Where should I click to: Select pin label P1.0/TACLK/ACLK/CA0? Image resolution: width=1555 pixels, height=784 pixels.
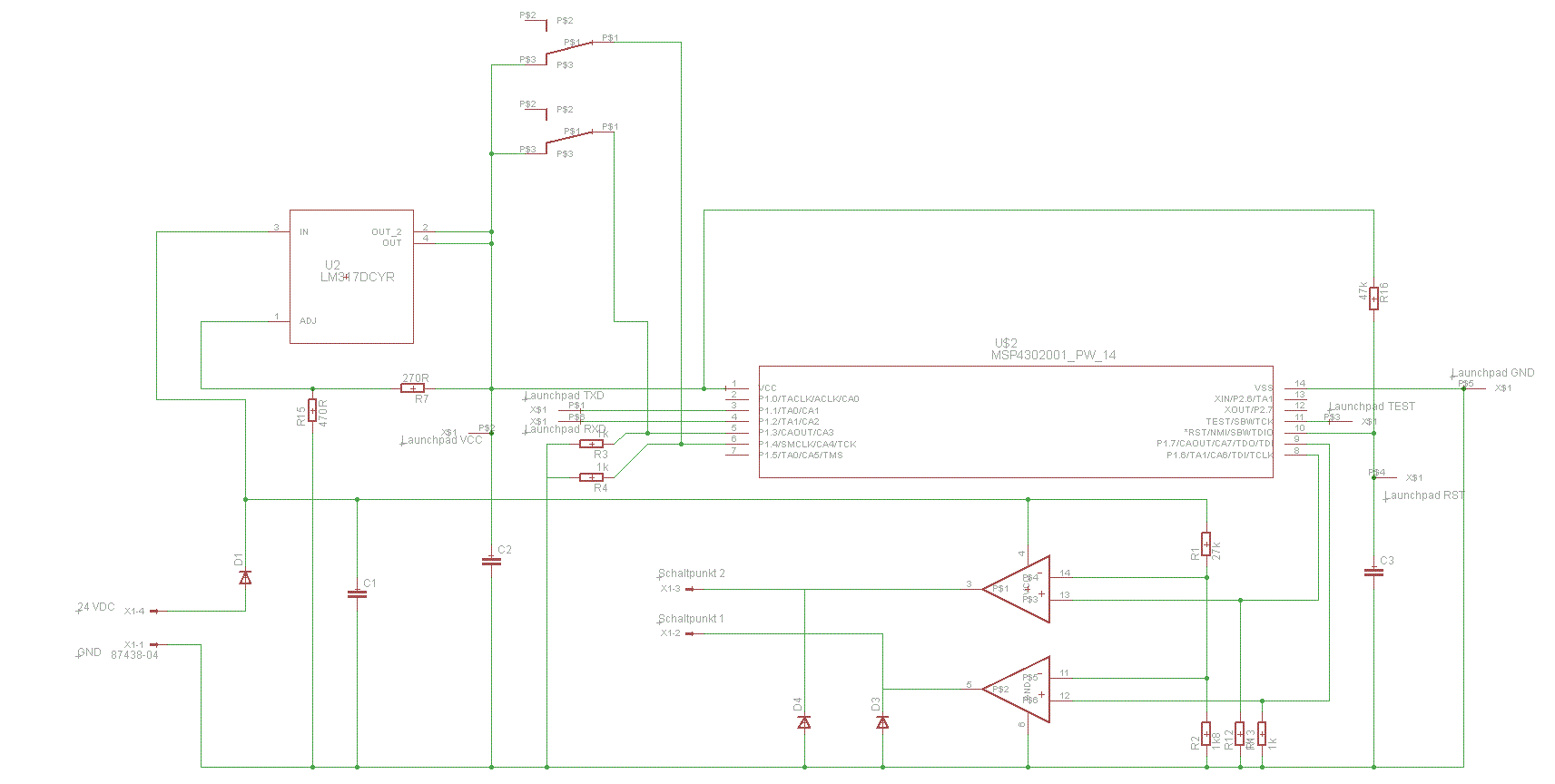pos(809,399)
